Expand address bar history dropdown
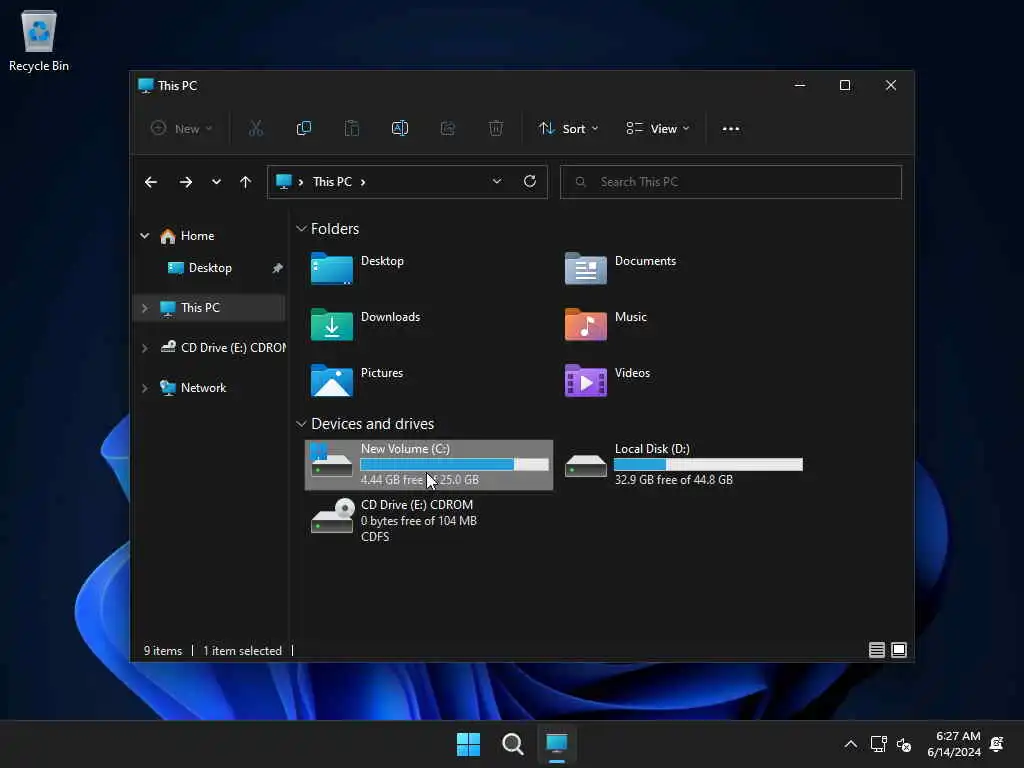The width and height of the screenshot is (1024, 768). 497,182
